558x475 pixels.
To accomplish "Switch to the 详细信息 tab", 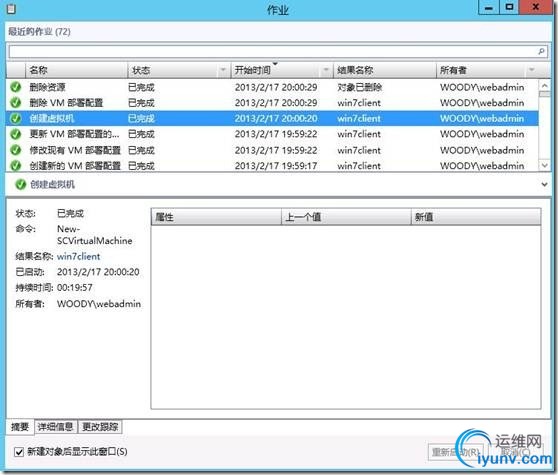I will tap(56, 427).
